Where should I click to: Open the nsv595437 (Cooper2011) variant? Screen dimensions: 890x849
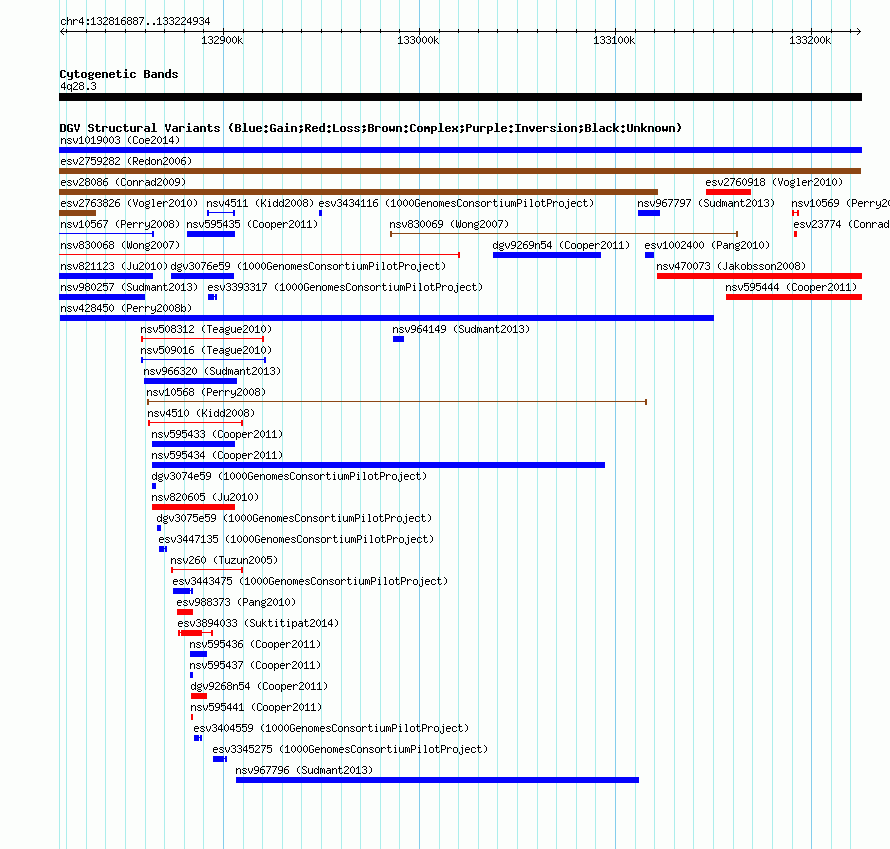[255, 665]
